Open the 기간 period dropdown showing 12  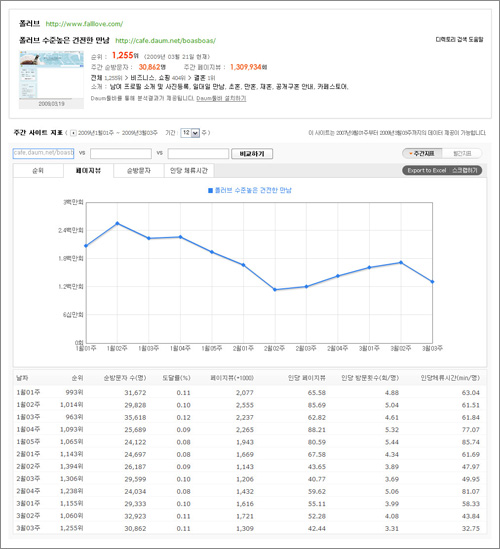[x=190, y=133]
